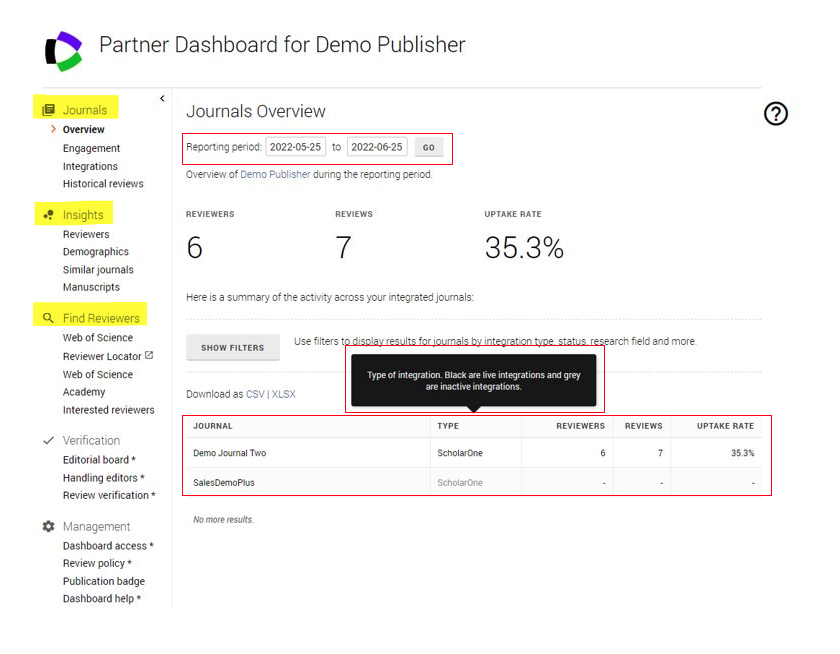This screenshot has width=840, height=654.
Task: Click the Partner Dashboard logo icon
Action: tap(64, 51)
